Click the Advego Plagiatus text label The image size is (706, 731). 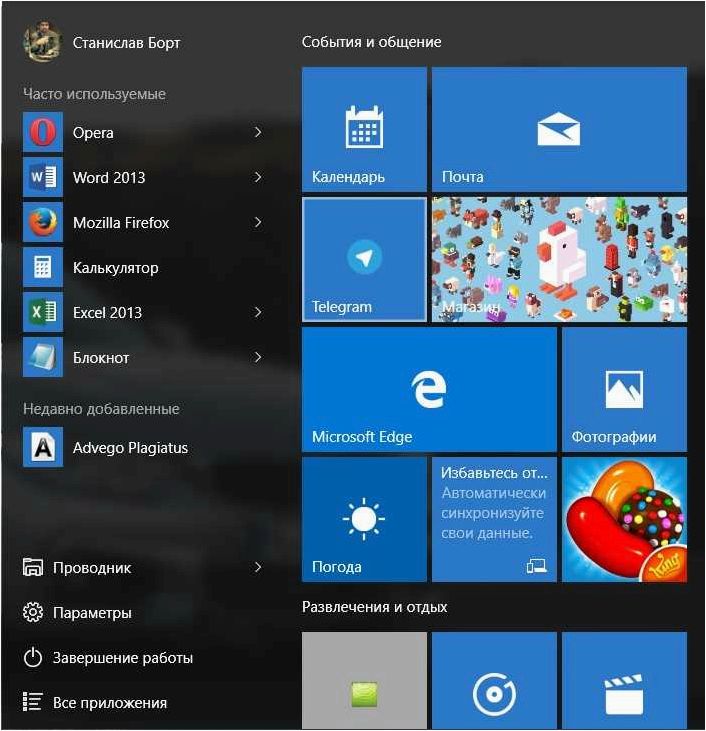[130, 448]
